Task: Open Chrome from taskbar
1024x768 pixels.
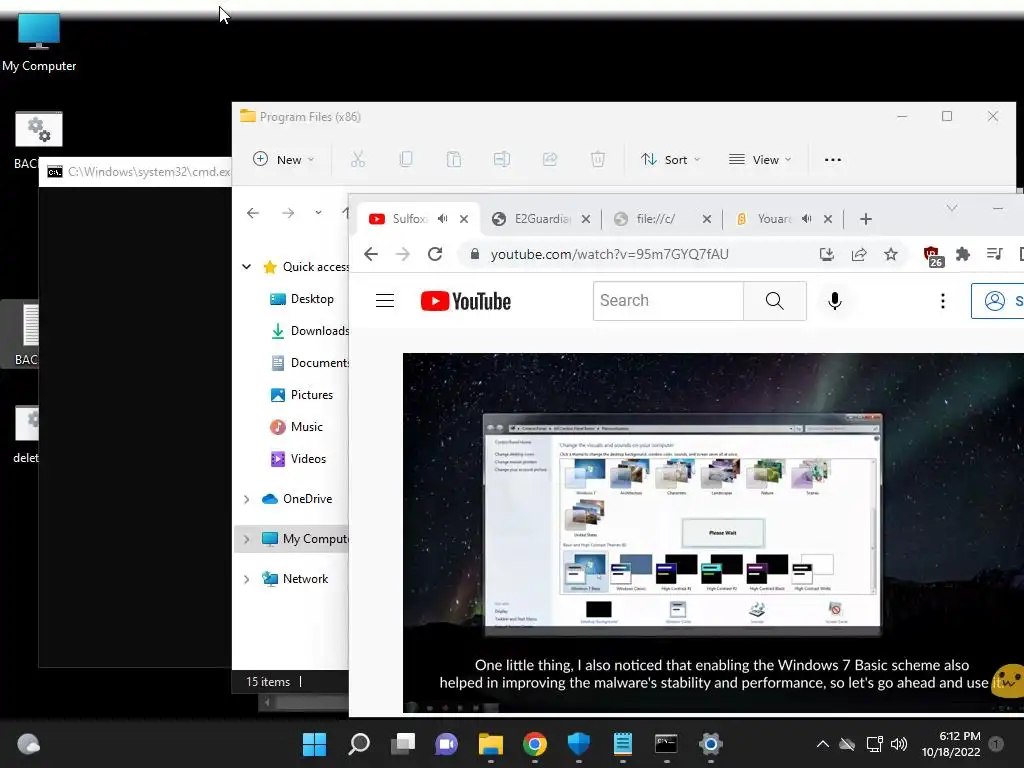Action: tap(535, 744)
